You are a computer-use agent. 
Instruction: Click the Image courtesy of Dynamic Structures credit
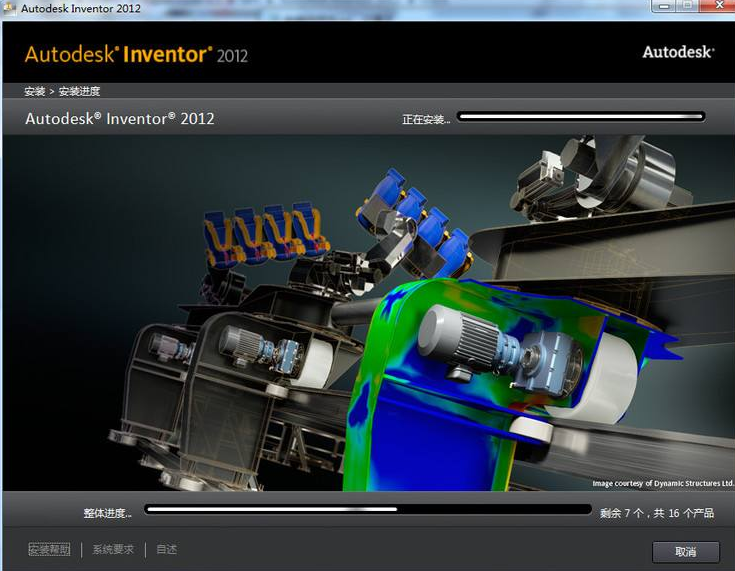click(x=662, y=483)
